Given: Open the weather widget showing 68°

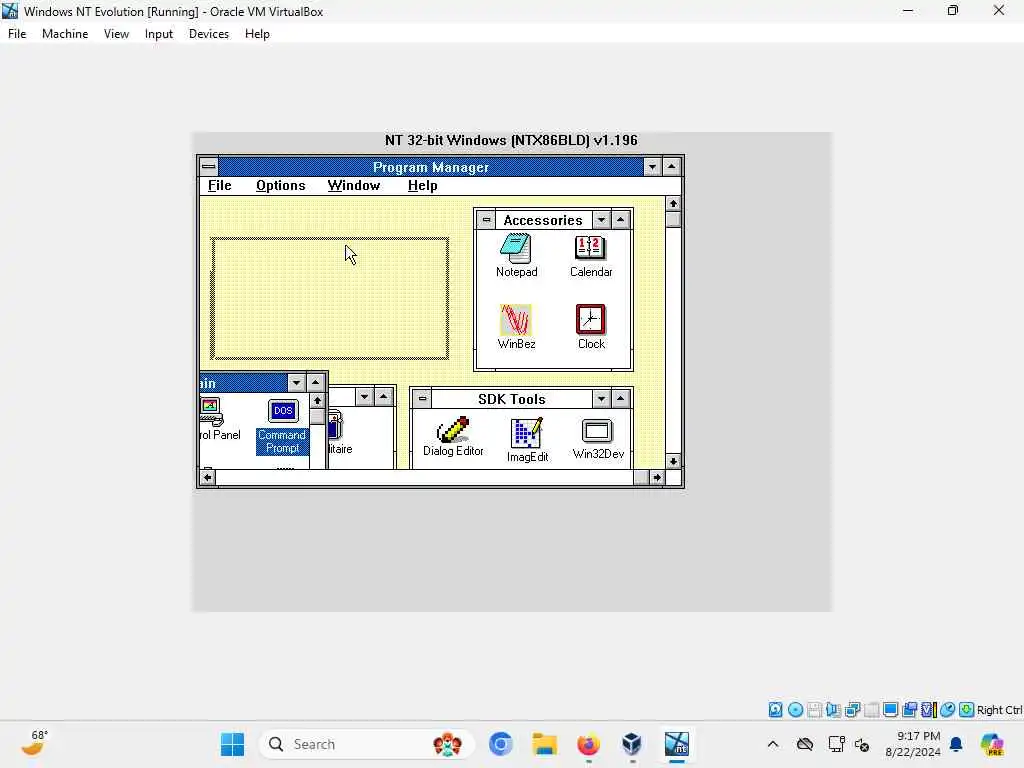Looking at the screenshot, I should point(34,744).
